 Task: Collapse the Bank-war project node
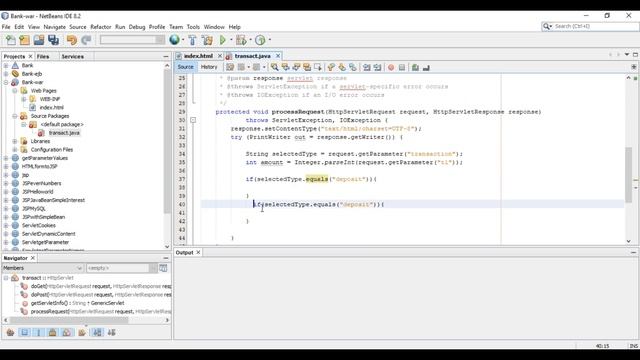(6, 82)
